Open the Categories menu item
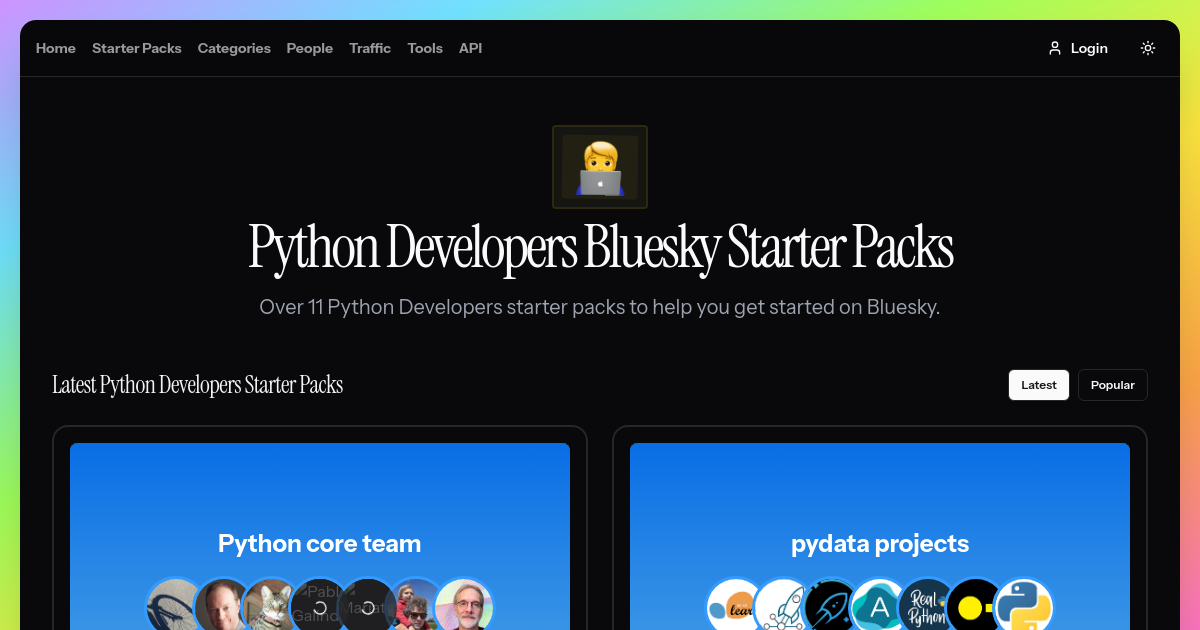This screenshot has height=630, width=1200. pos(234,48)
